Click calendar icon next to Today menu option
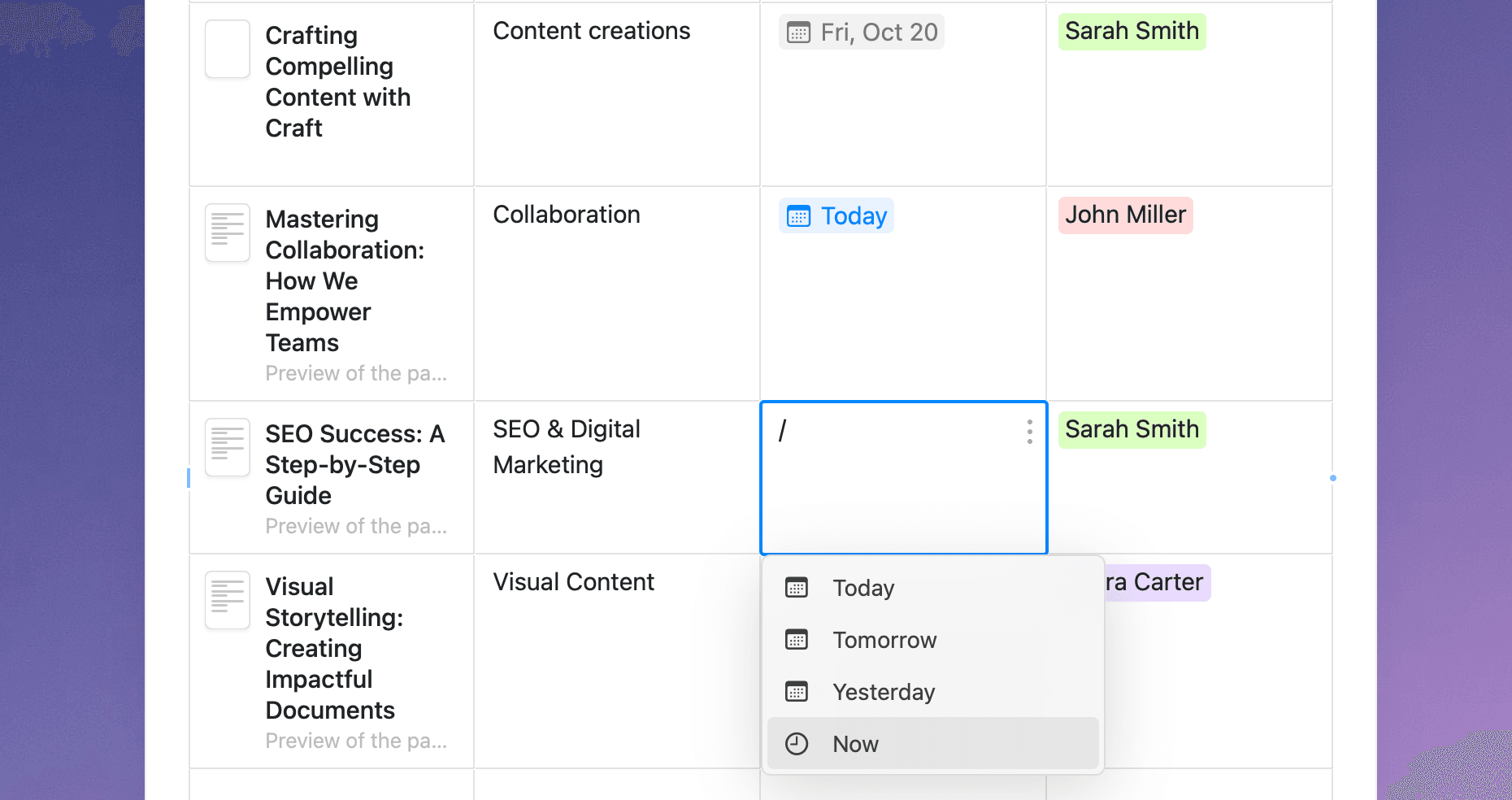The height and width of the screenshot is (800, 1512). point(797,588)
